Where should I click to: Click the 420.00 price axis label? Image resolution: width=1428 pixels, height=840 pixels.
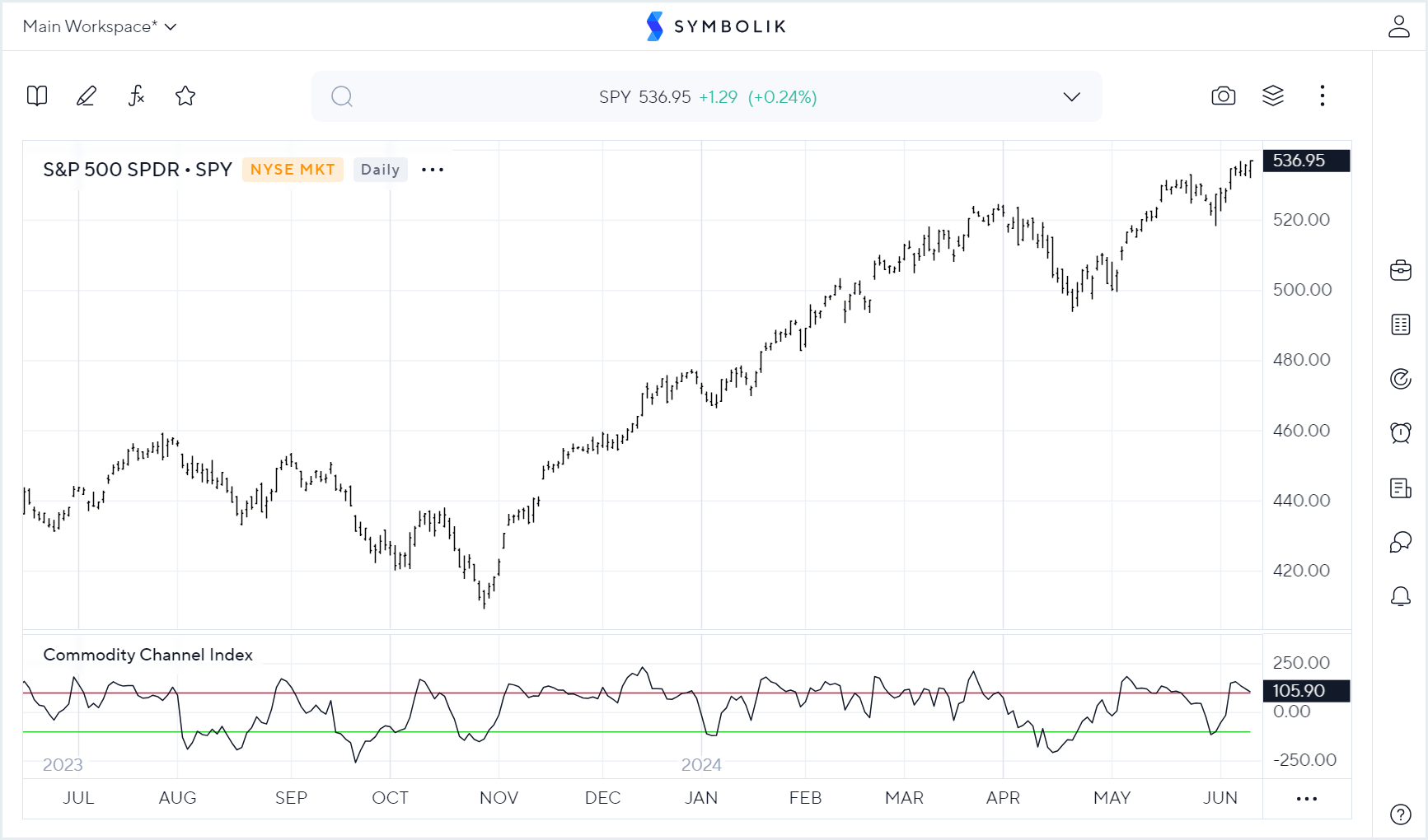pos(1301,571)
